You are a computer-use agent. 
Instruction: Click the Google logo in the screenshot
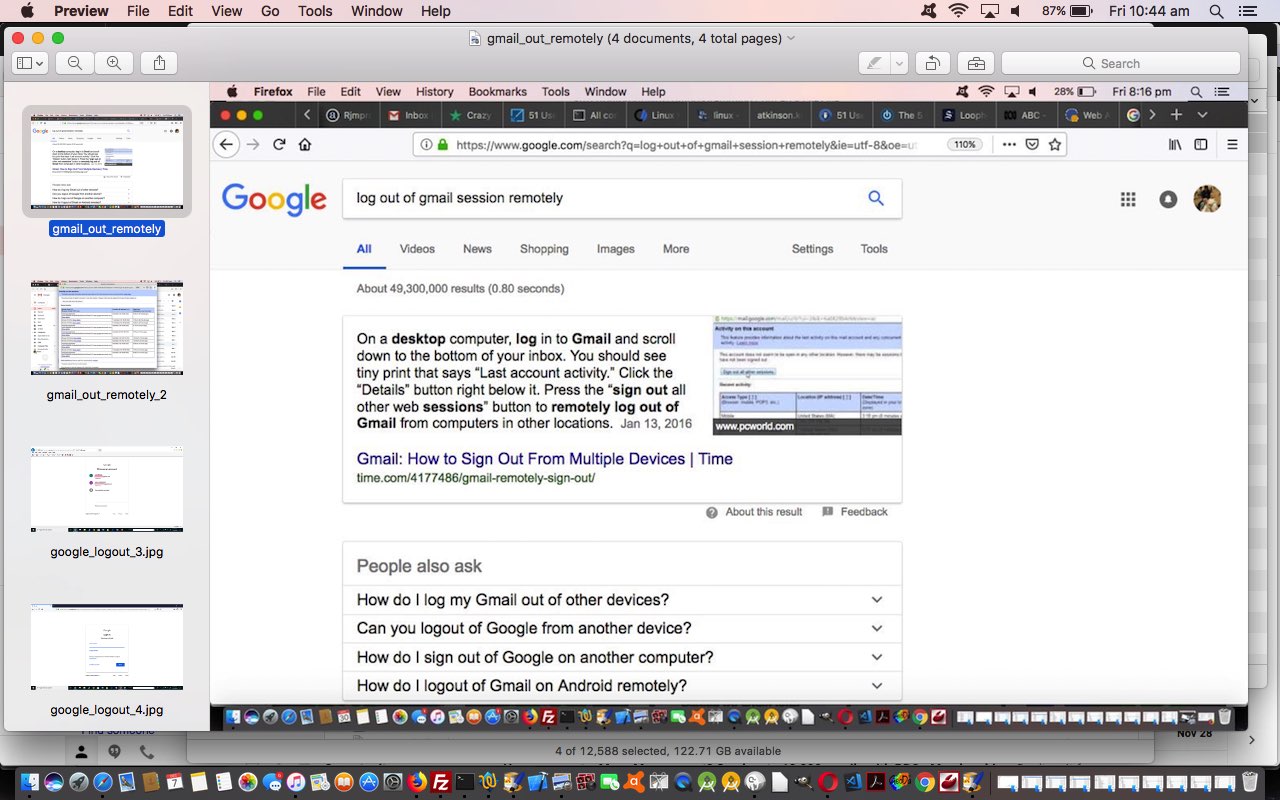(x=274, y=199)
